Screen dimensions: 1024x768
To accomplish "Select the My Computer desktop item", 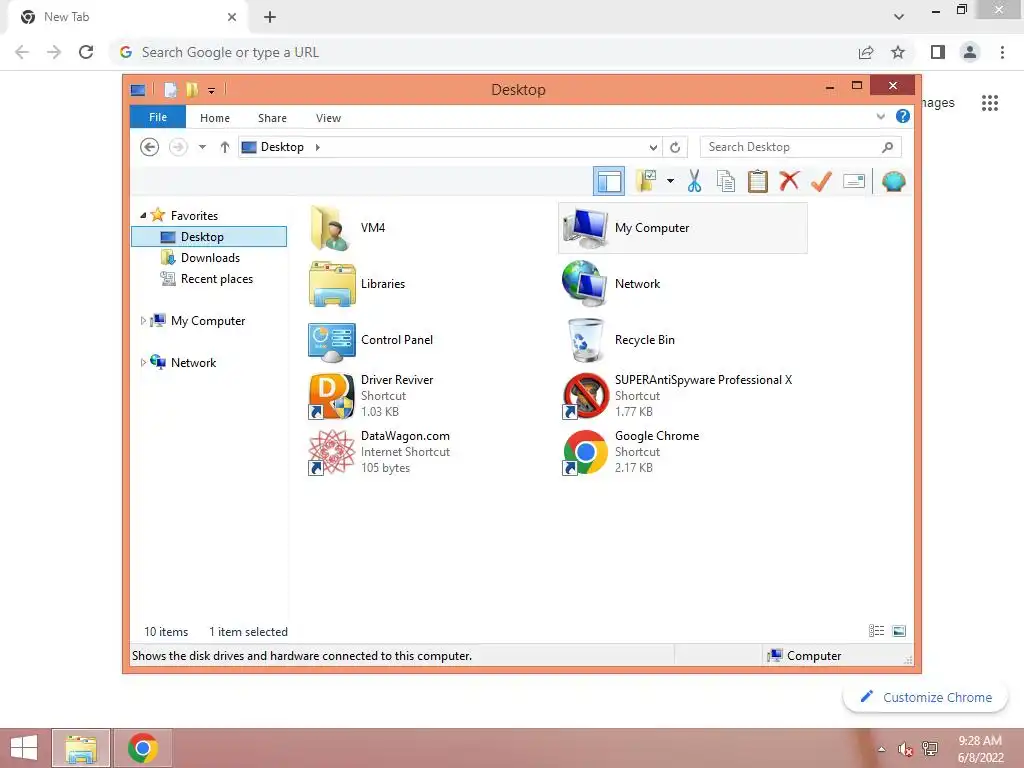I will [683, 228].
